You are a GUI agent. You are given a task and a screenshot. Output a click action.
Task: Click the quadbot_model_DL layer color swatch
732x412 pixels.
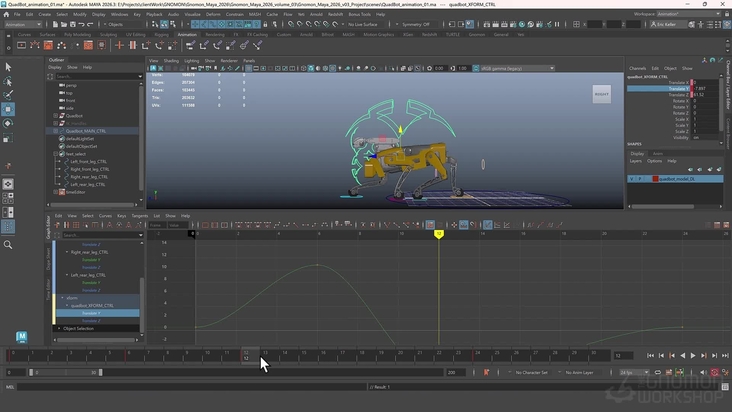click(x=656, y=179)
